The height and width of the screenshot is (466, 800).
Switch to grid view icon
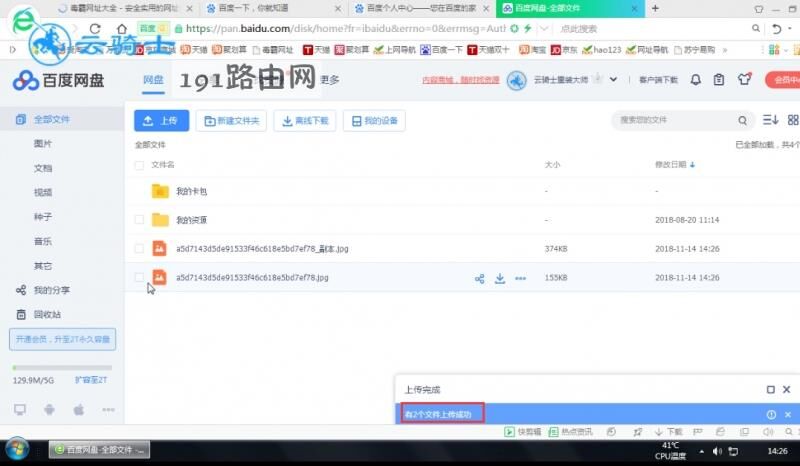tap(793, 120)
